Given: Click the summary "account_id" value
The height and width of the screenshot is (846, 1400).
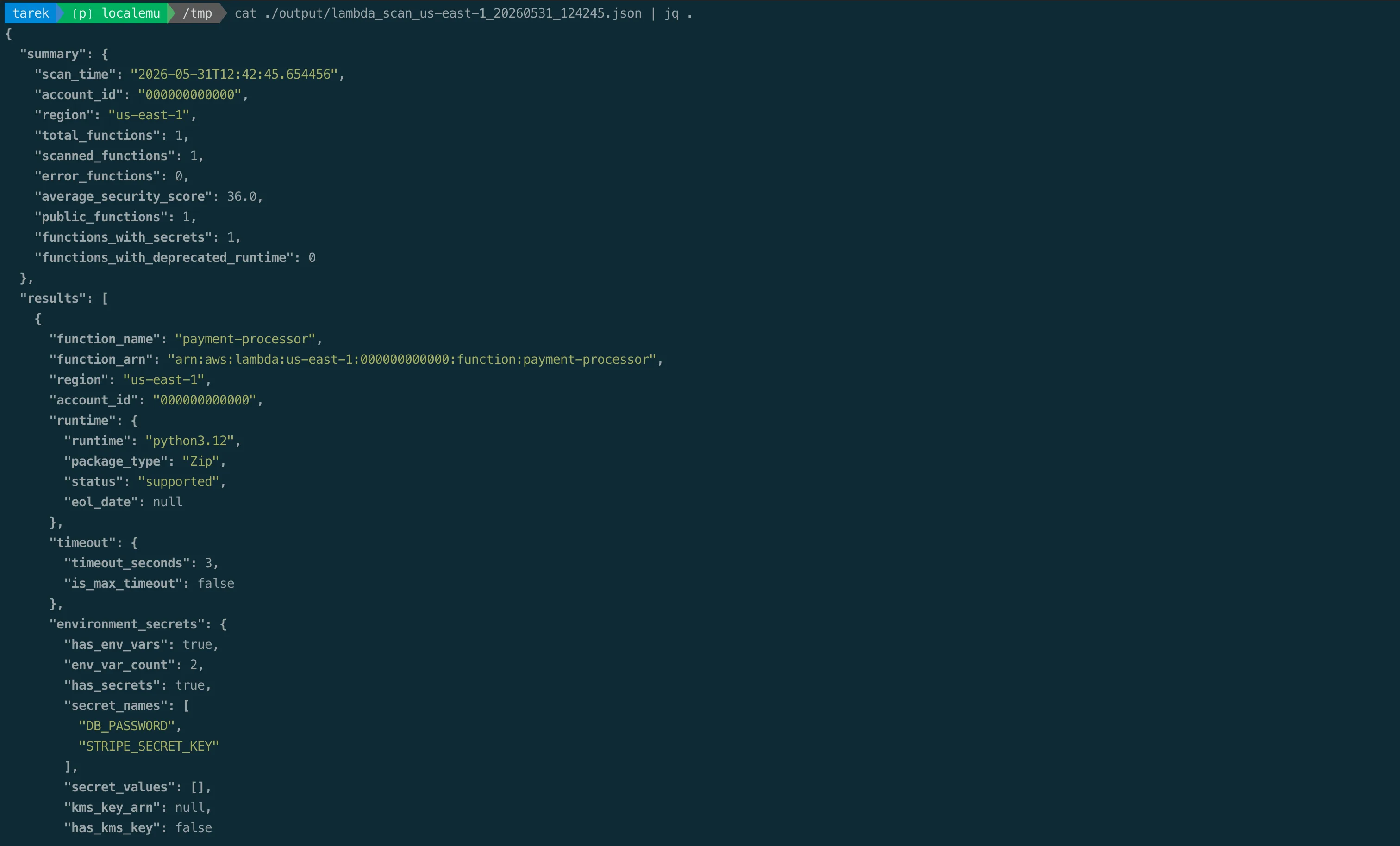Looking at the screenshot, I should 190,95.
